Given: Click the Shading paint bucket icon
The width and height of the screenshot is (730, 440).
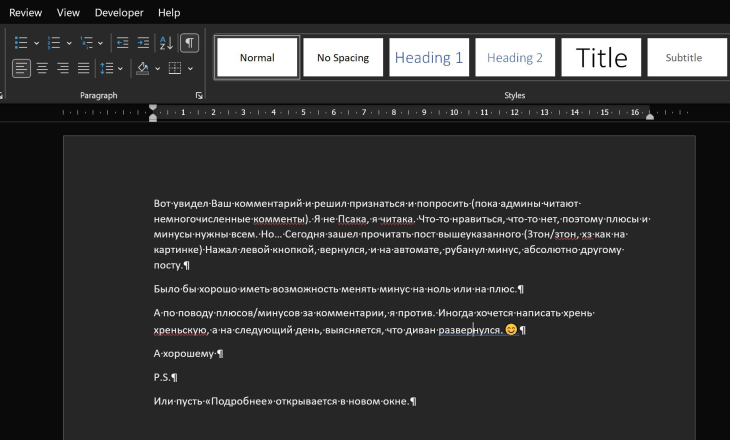Looking at the screenshot, I should (x=142, y=68).
